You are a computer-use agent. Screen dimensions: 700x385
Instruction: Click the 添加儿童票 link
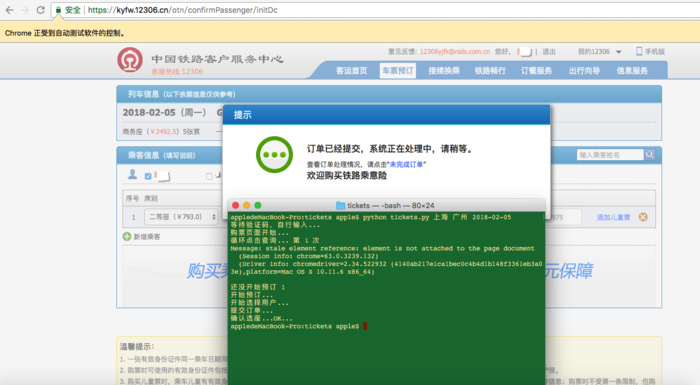click(x=613, y=218)
